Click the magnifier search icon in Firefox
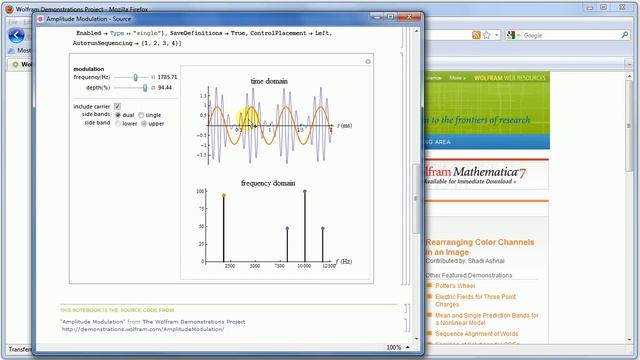Viewport: 640px width, 360px height. click(625, 36)
